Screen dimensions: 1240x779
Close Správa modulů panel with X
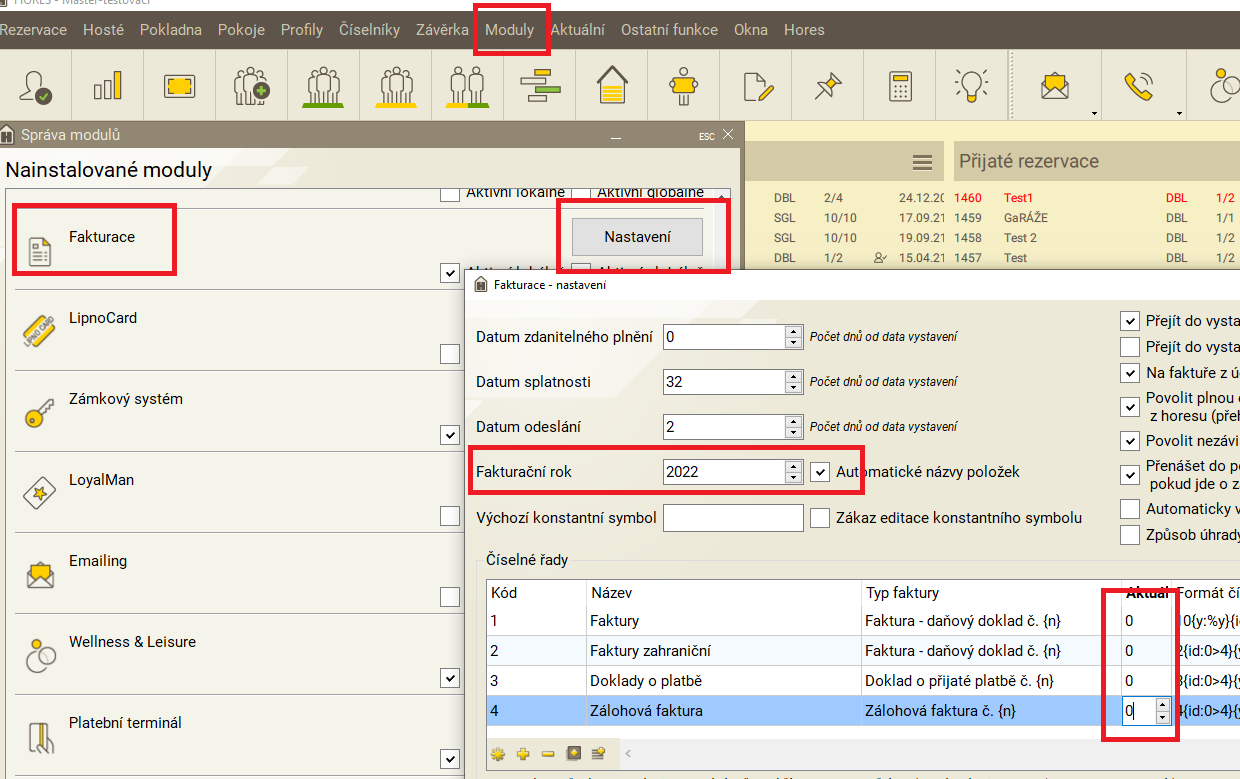coord(727,135)
